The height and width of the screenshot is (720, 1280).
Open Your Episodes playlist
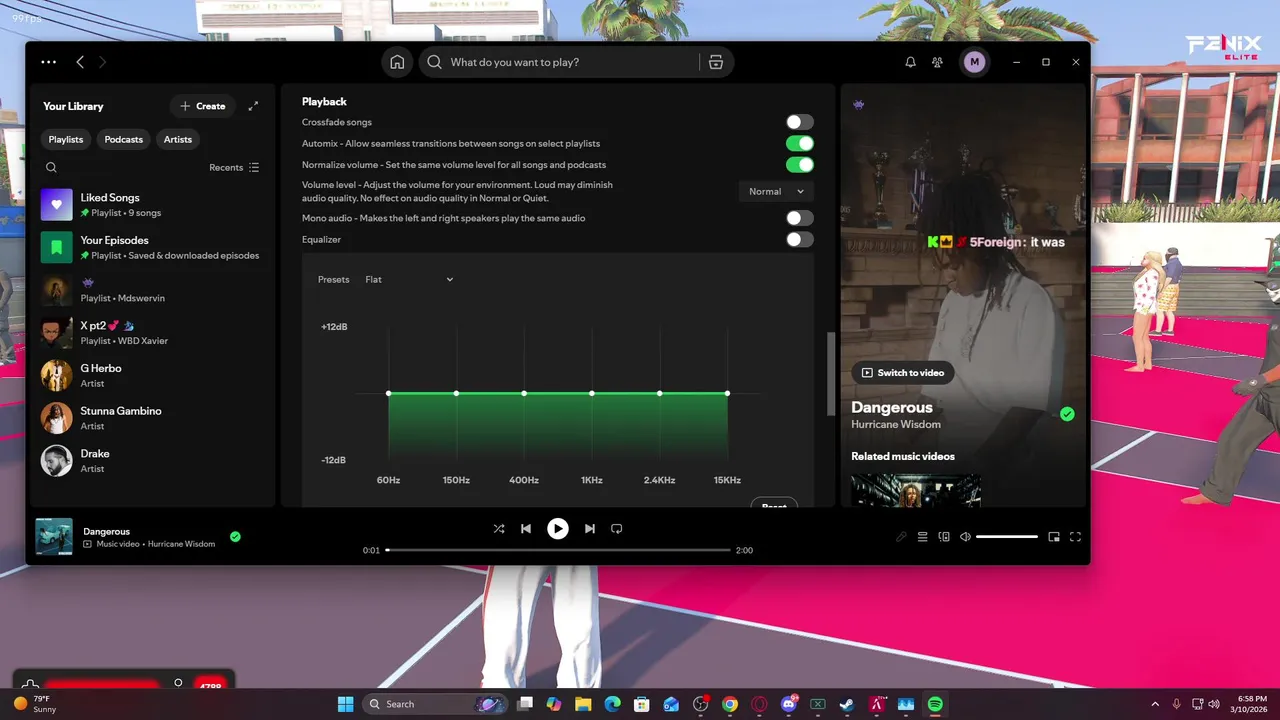[x=153, y=247]
